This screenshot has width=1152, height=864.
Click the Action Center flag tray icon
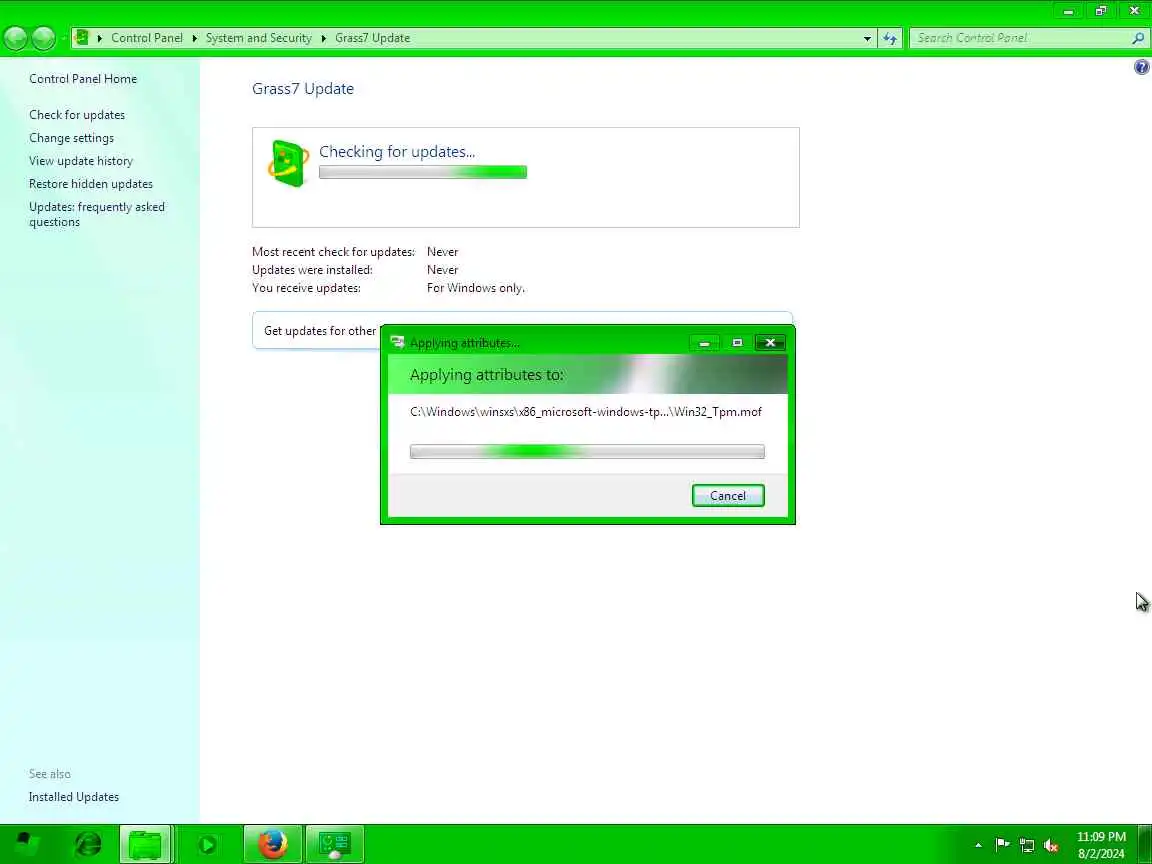1002,845
